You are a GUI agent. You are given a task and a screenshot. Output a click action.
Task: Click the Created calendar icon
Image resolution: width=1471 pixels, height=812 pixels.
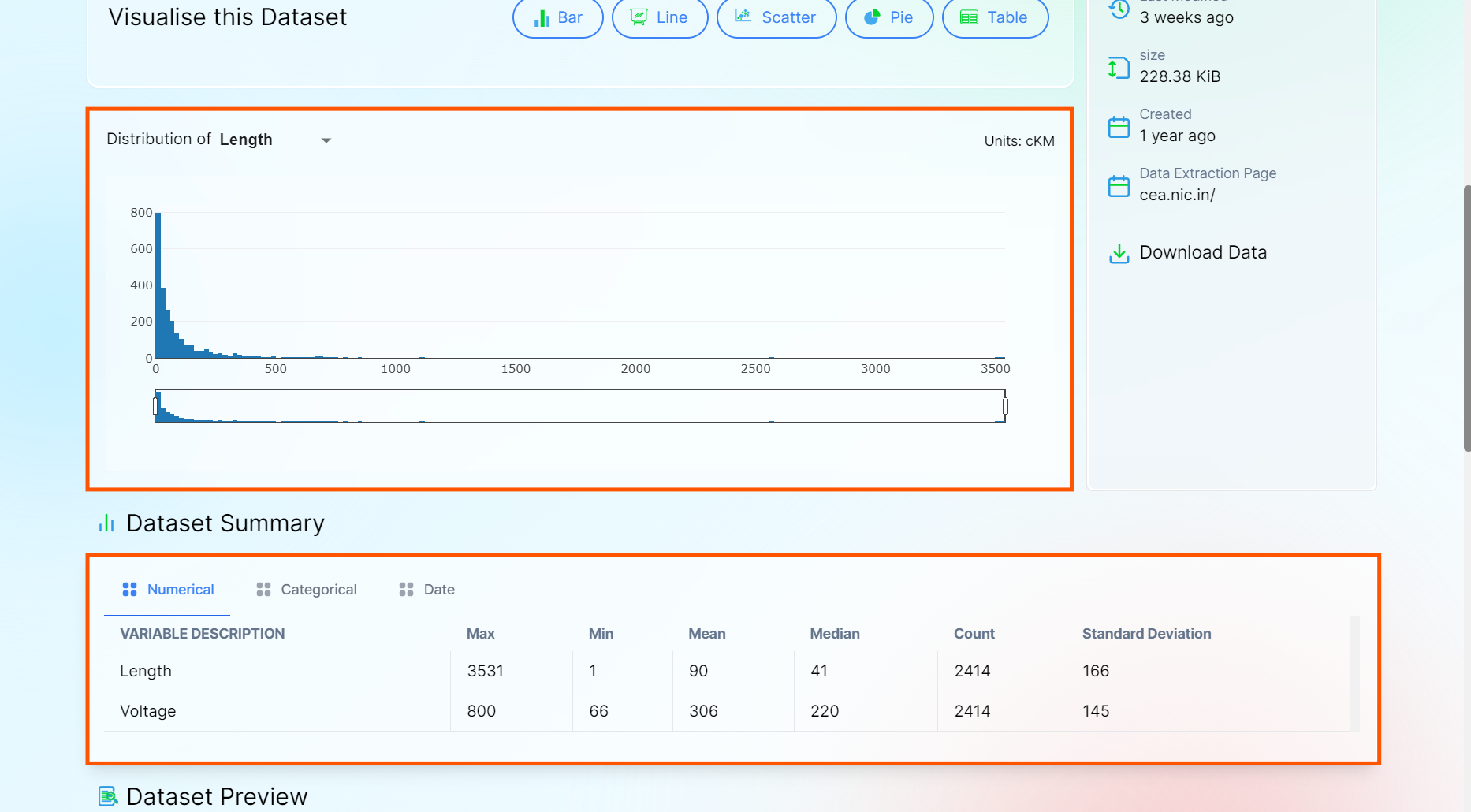click(x=1119, y=126)
